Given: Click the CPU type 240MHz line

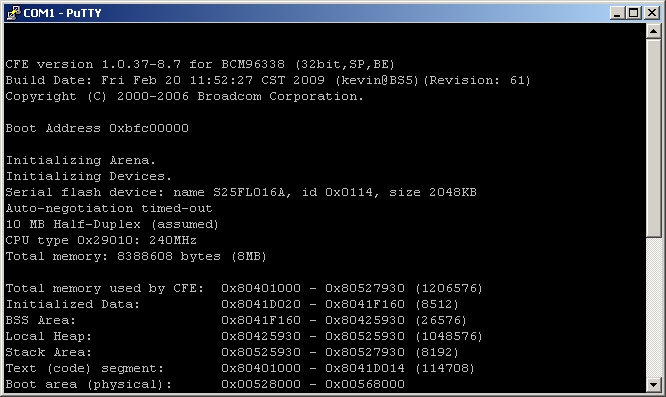Looking at the screenshot, I should [x=101, y=240].
